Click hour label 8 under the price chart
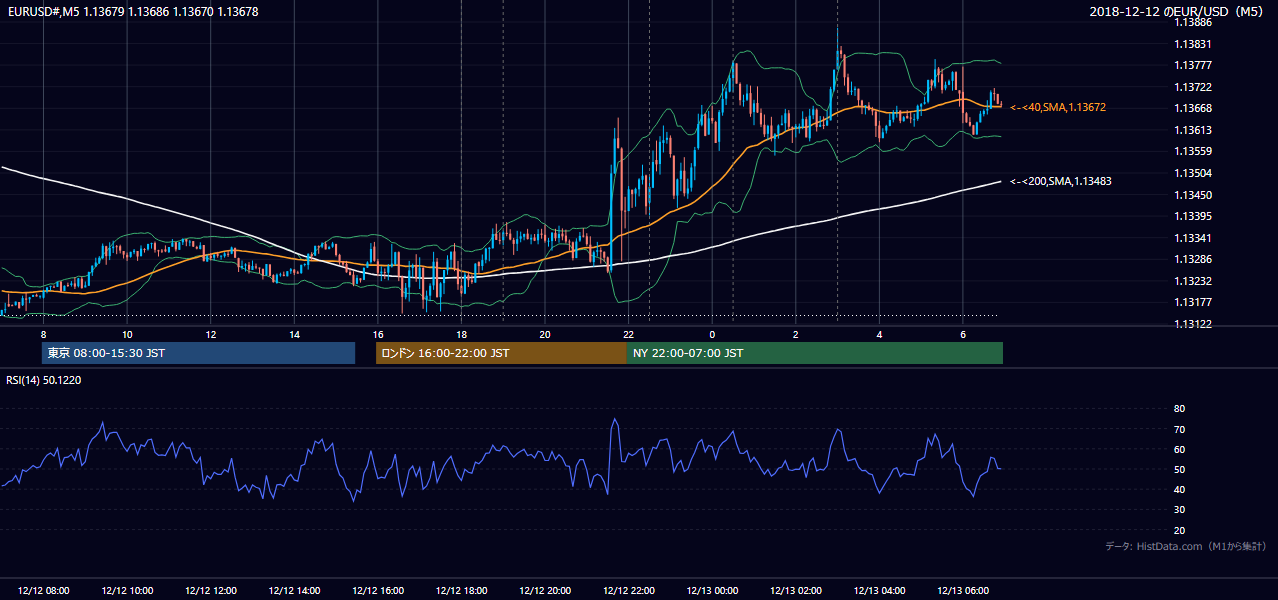This screenshot has height=600, width=1278. tap(44, 334)
